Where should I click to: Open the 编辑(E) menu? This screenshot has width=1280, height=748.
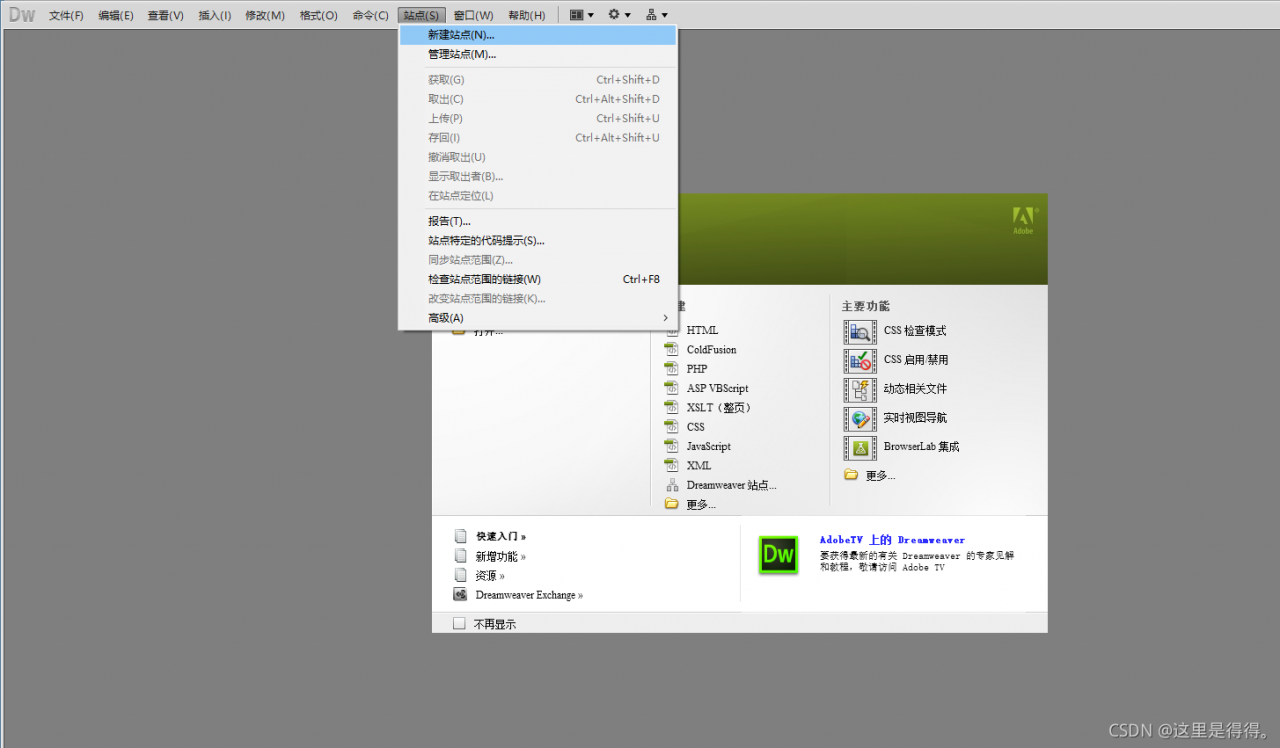(116, 15)
